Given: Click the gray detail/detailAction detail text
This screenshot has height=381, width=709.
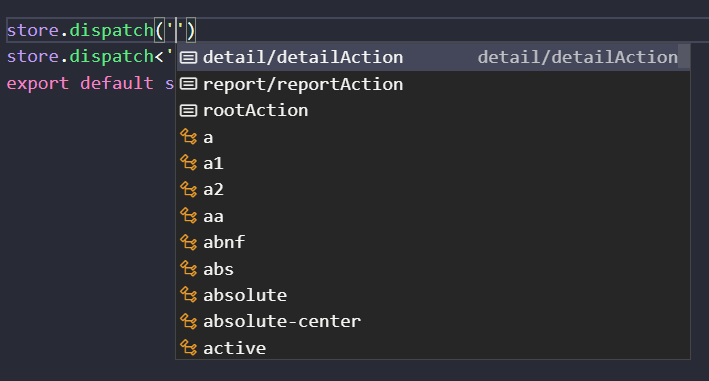Looking at the screenshot, I should (x=577, y=57).
